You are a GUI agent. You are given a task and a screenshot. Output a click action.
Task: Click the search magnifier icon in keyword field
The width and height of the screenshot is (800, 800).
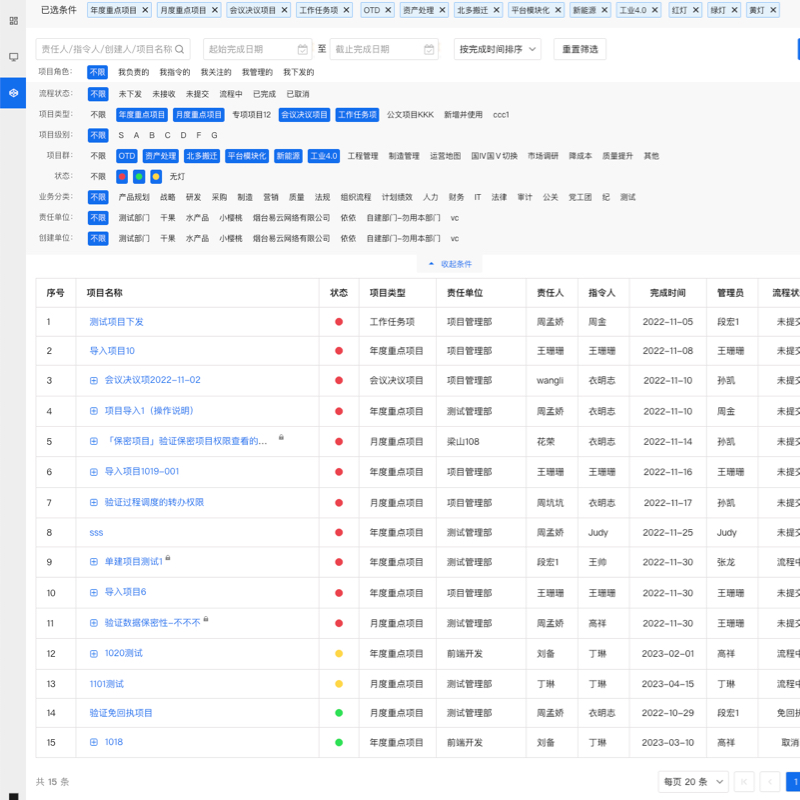[181, 49]
